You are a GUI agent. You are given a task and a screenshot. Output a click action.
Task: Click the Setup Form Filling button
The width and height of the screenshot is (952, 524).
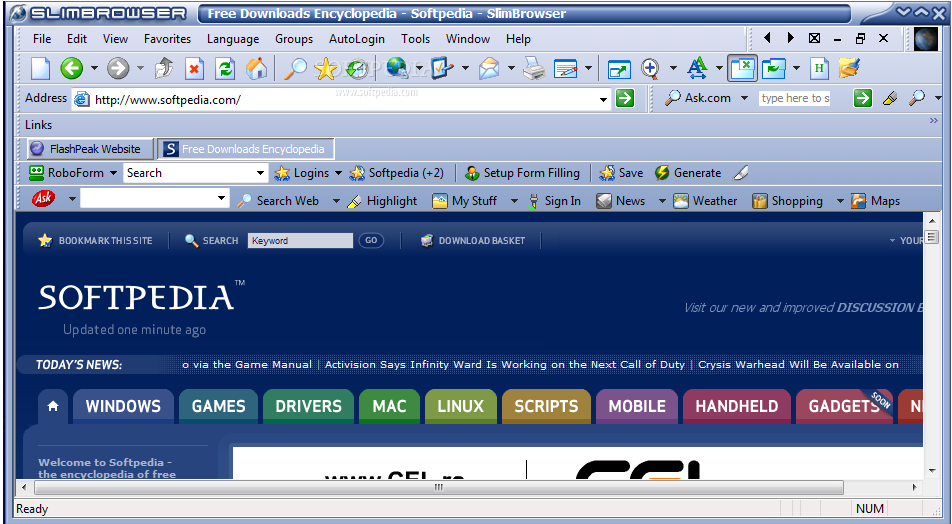coord(522,173)
